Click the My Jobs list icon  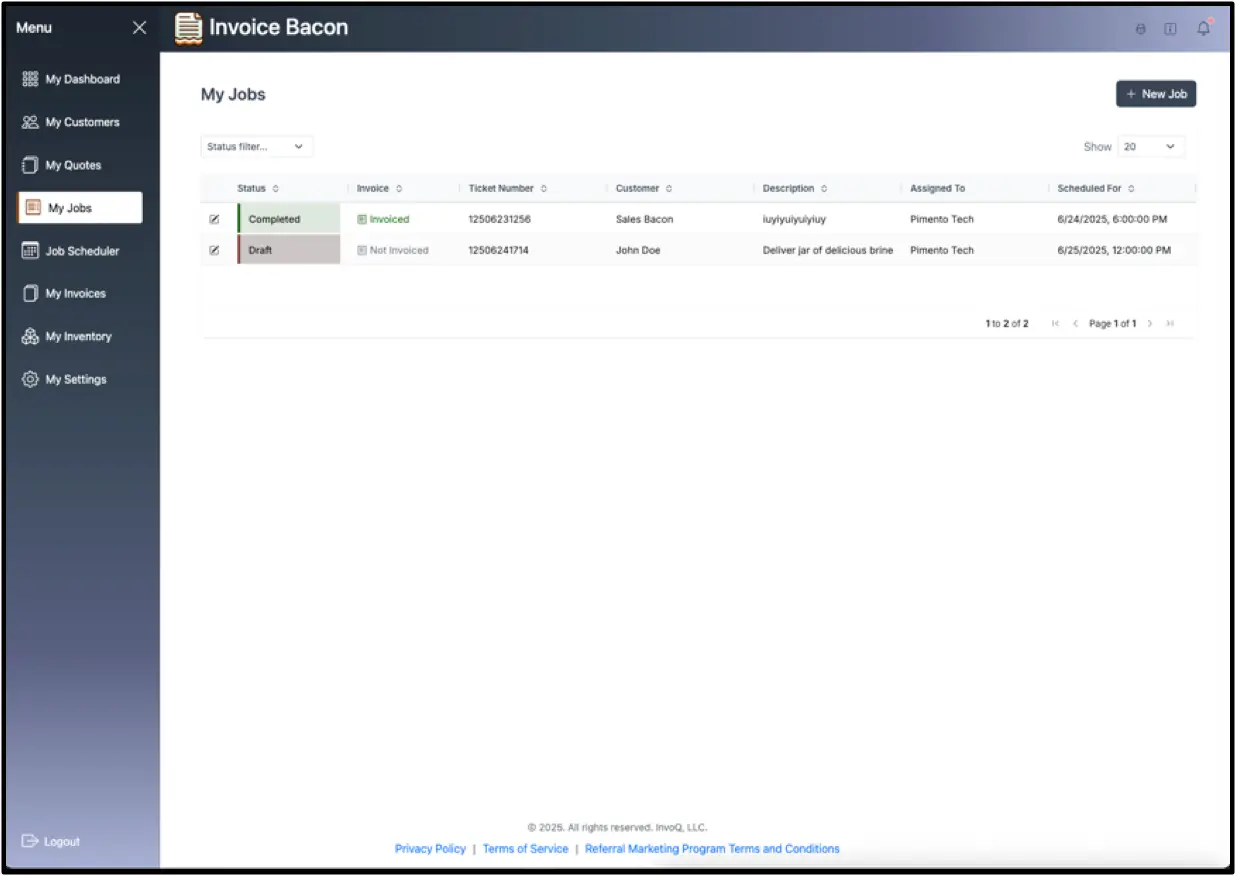[x=33, y=208]
